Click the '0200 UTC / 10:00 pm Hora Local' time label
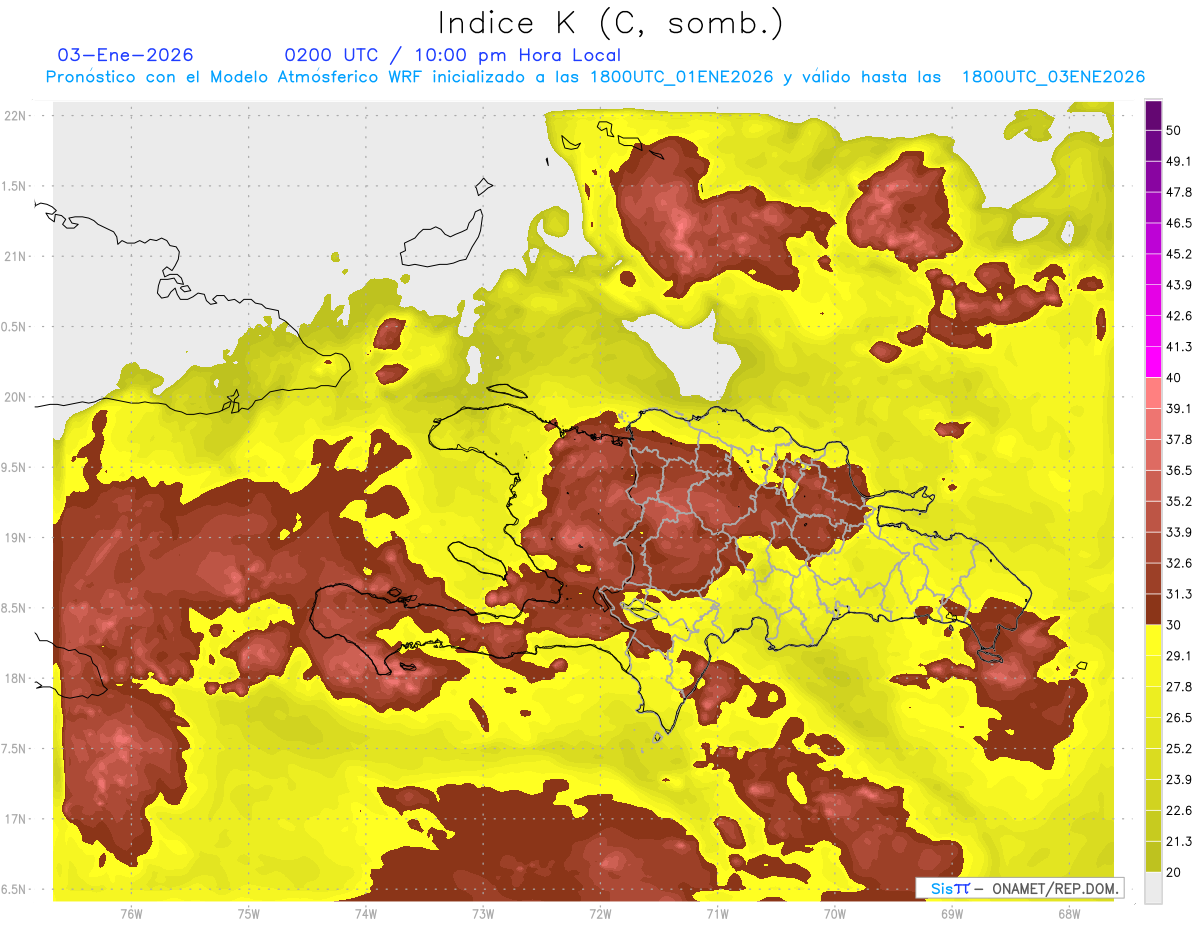1200x927 pixels. 452,55
